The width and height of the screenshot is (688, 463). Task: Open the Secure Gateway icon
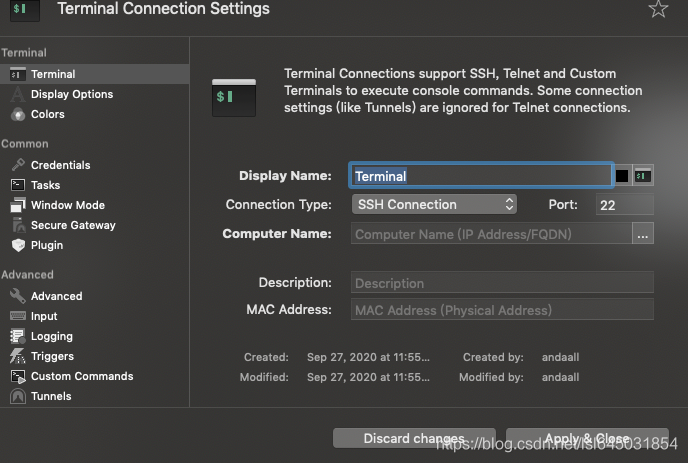18,225
